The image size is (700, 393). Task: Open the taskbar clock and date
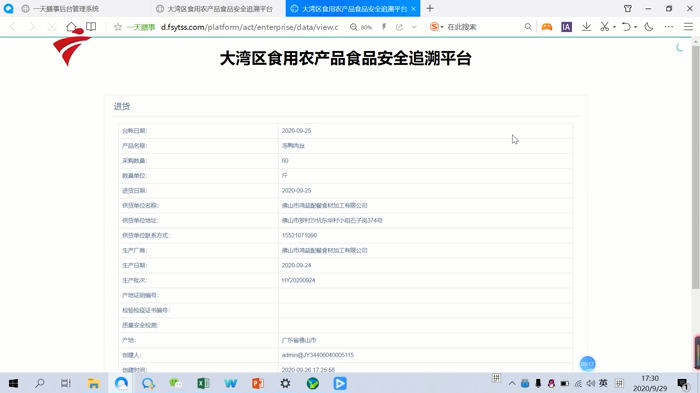650,383
